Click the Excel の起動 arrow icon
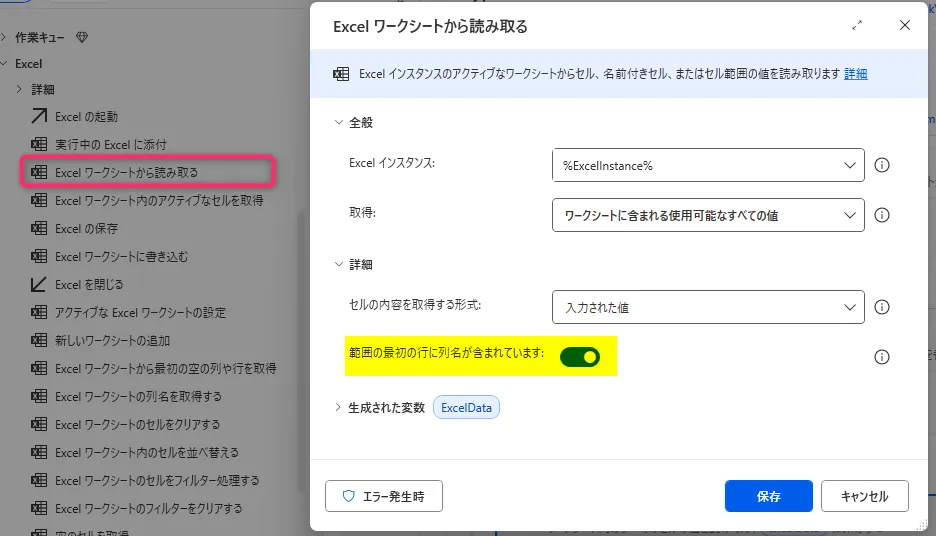The width and height of the screenshot is (936, 536). point(40,116)
